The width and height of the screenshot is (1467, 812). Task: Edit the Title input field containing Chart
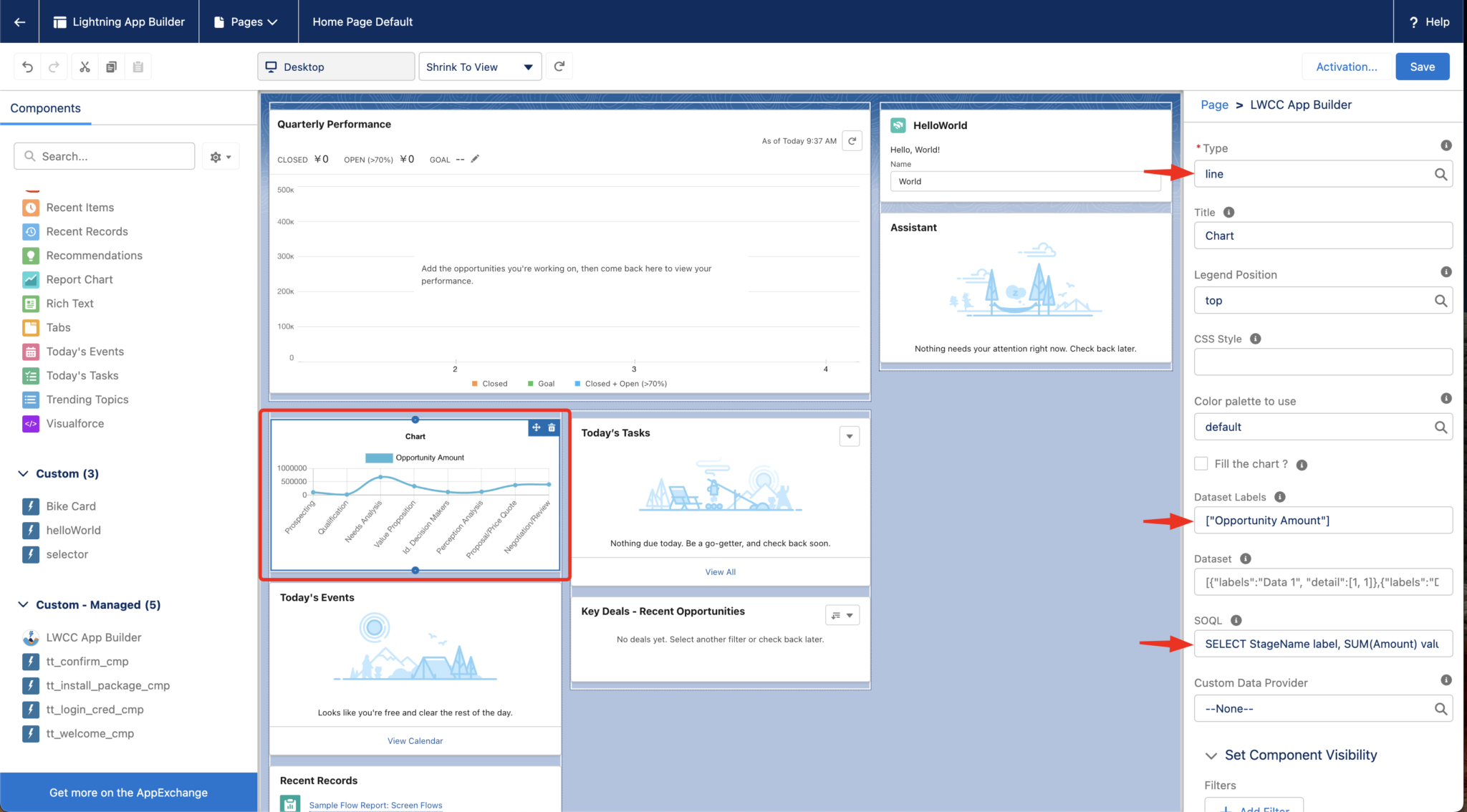coord(1322,235)
